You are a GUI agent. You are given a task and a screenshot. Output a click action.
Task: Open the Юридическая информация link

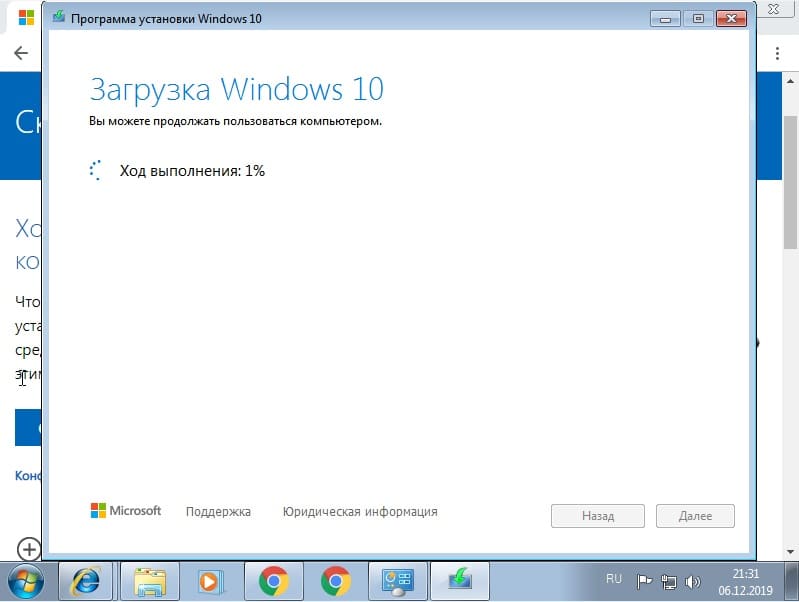coord(360,511)
